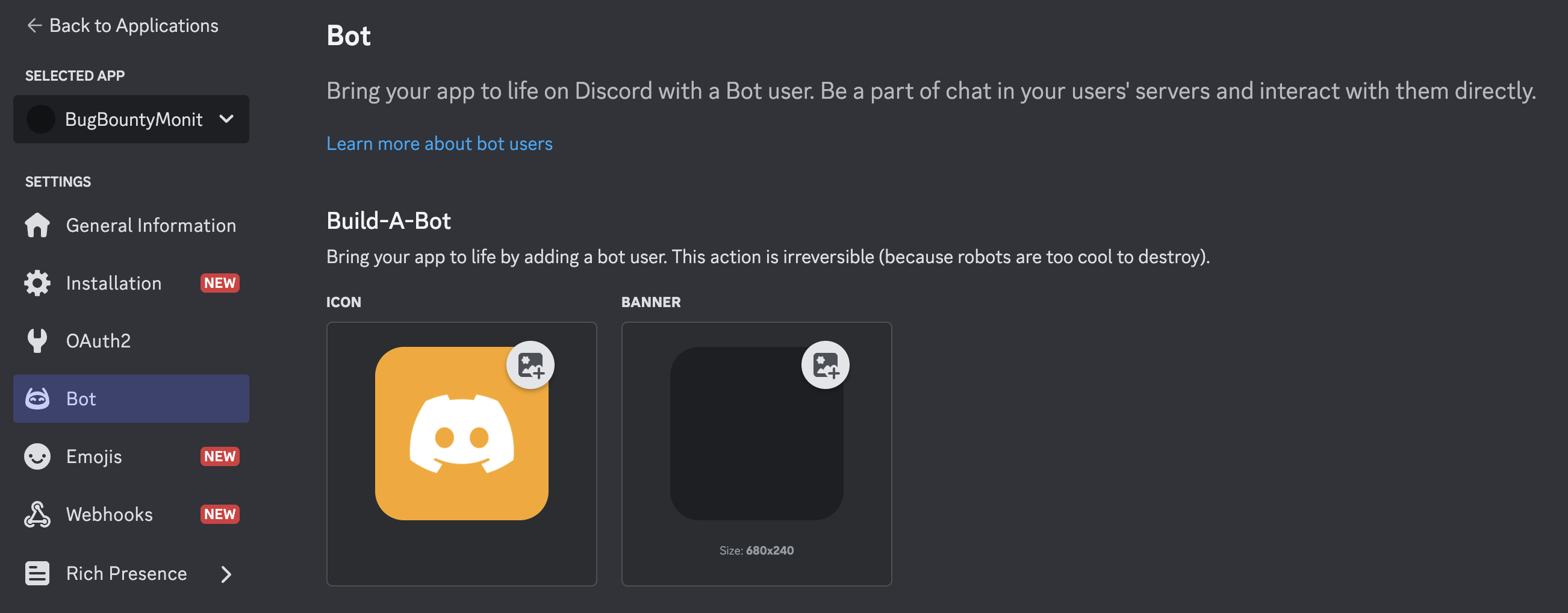1568x613 pixels.
Task: Click the back arrow beside Back to Applications
Action: pos(34,25)
